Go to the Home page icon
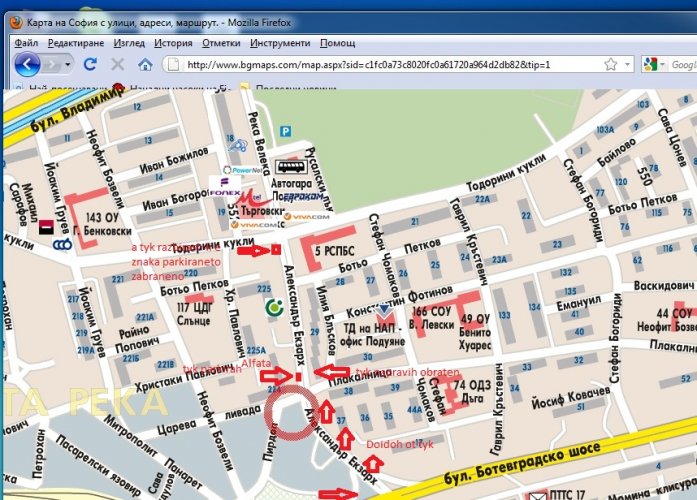This screenshot has width=697, height=500. pos(145,64)
